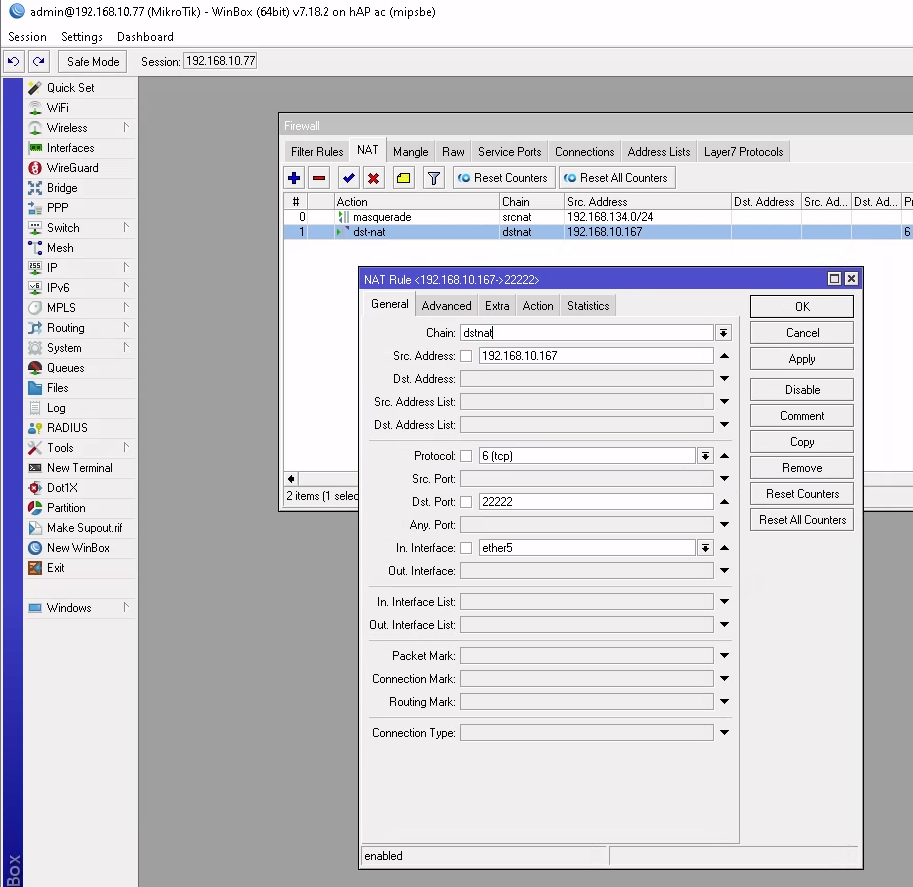Image resolution: width=913 pixels, height=887 pixels.
Task: Open the Mangle tab
Action: point(411,152)
